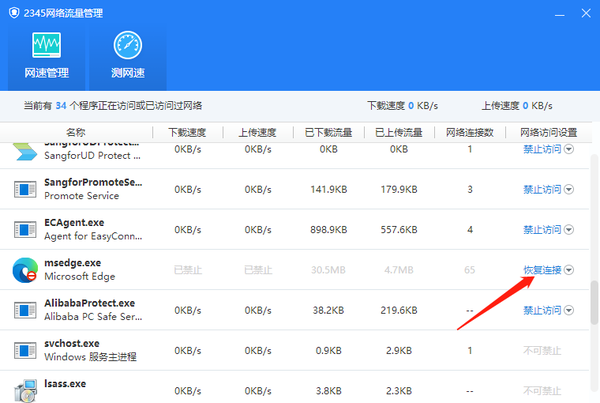
Task: Expand access options arrow for SangforPromoteService
Action: pyautogui.click(x=569, y=189)
